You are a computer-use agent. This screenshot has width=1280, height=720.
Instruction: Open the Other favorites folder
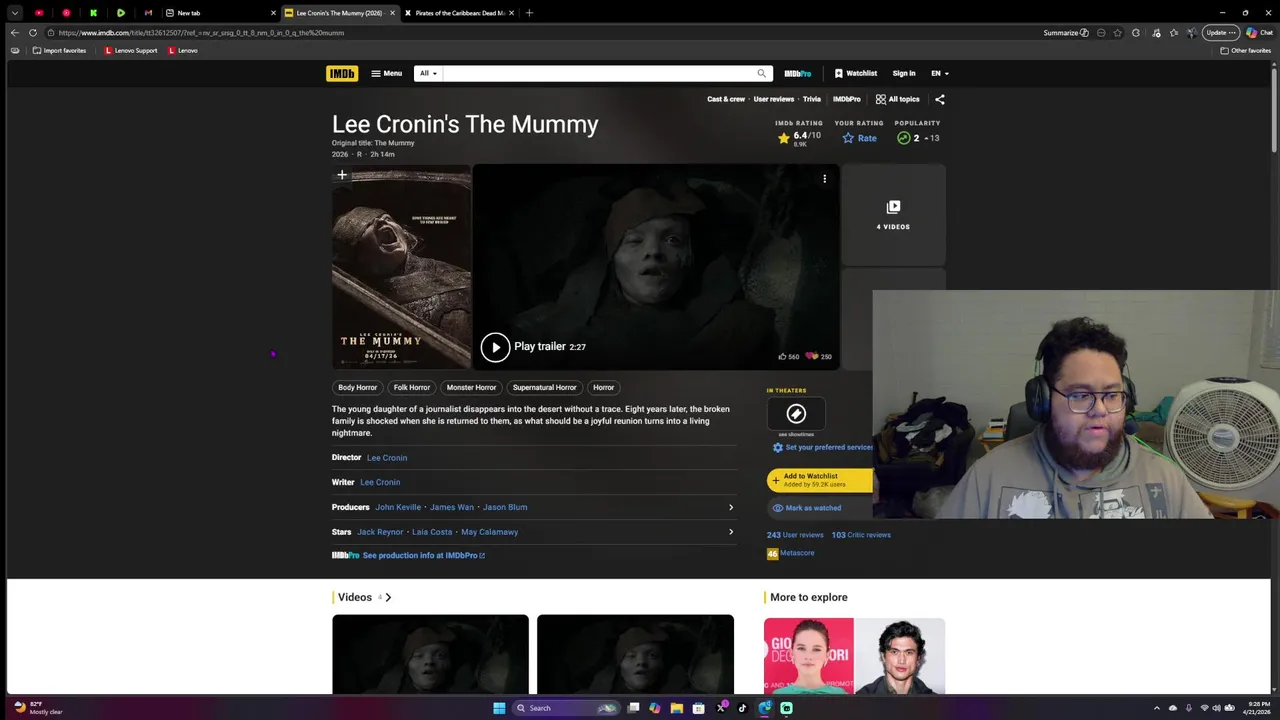(x=1245, y=50)
